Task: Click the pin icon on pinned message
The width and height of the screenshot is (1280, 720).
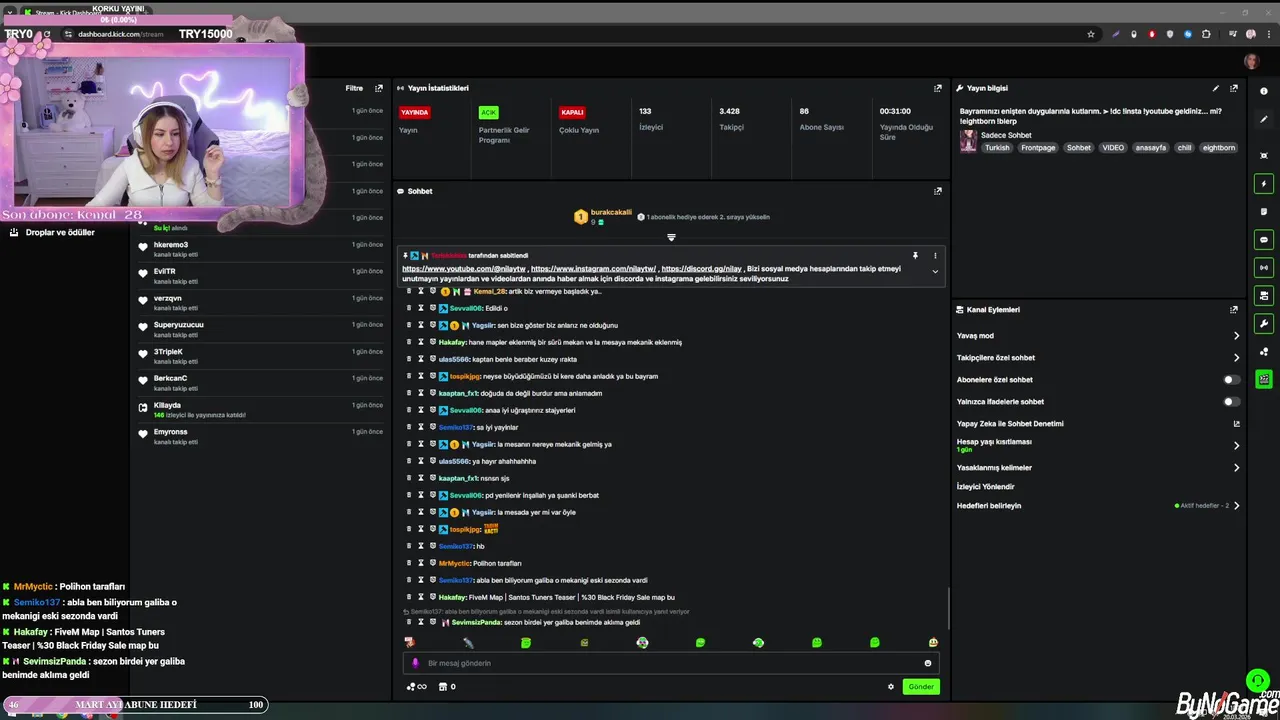Action: 915,256
